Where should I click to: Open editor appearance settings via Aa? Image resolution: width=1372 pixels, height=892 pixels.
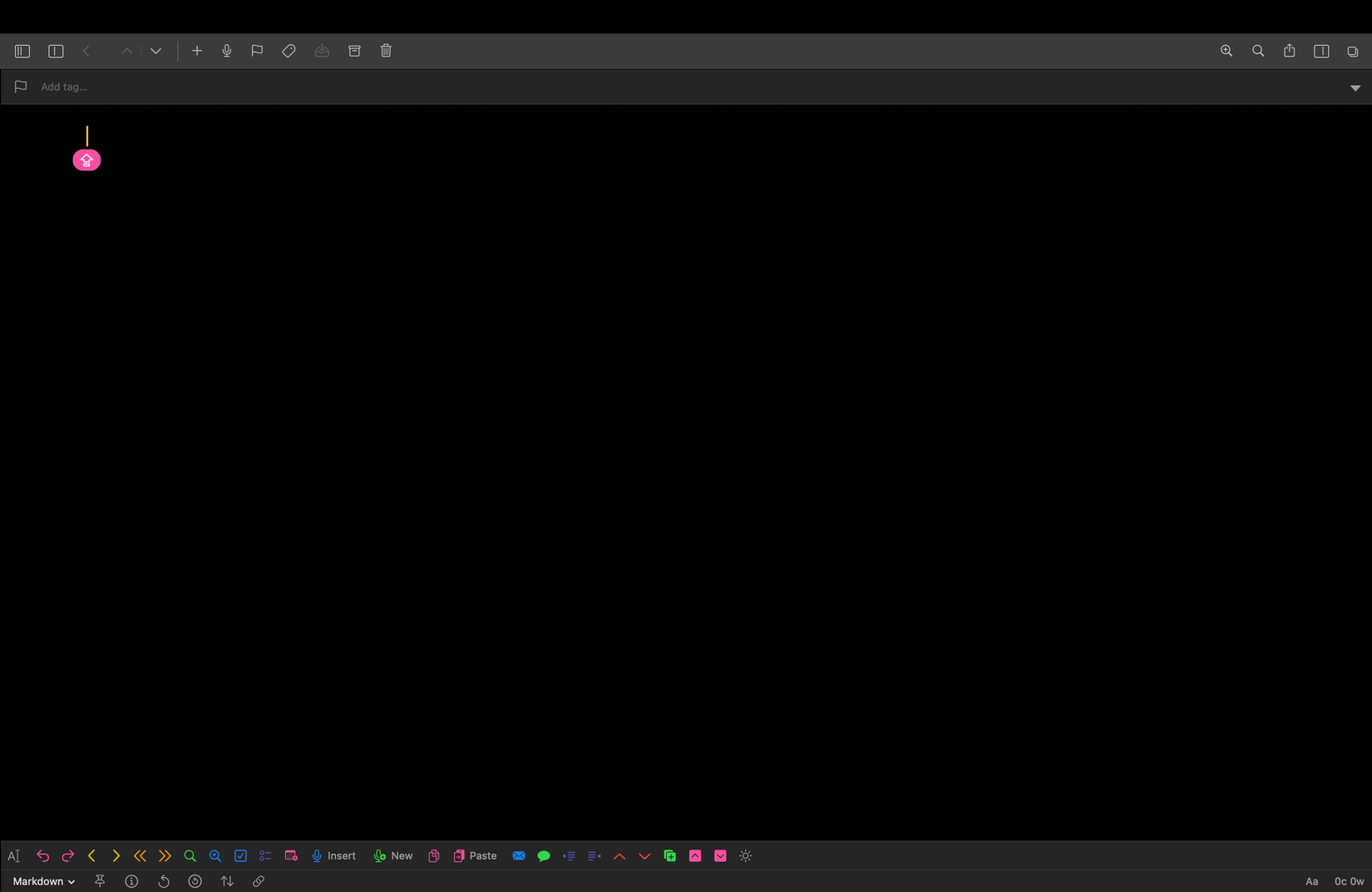[x=1312, y=881]
